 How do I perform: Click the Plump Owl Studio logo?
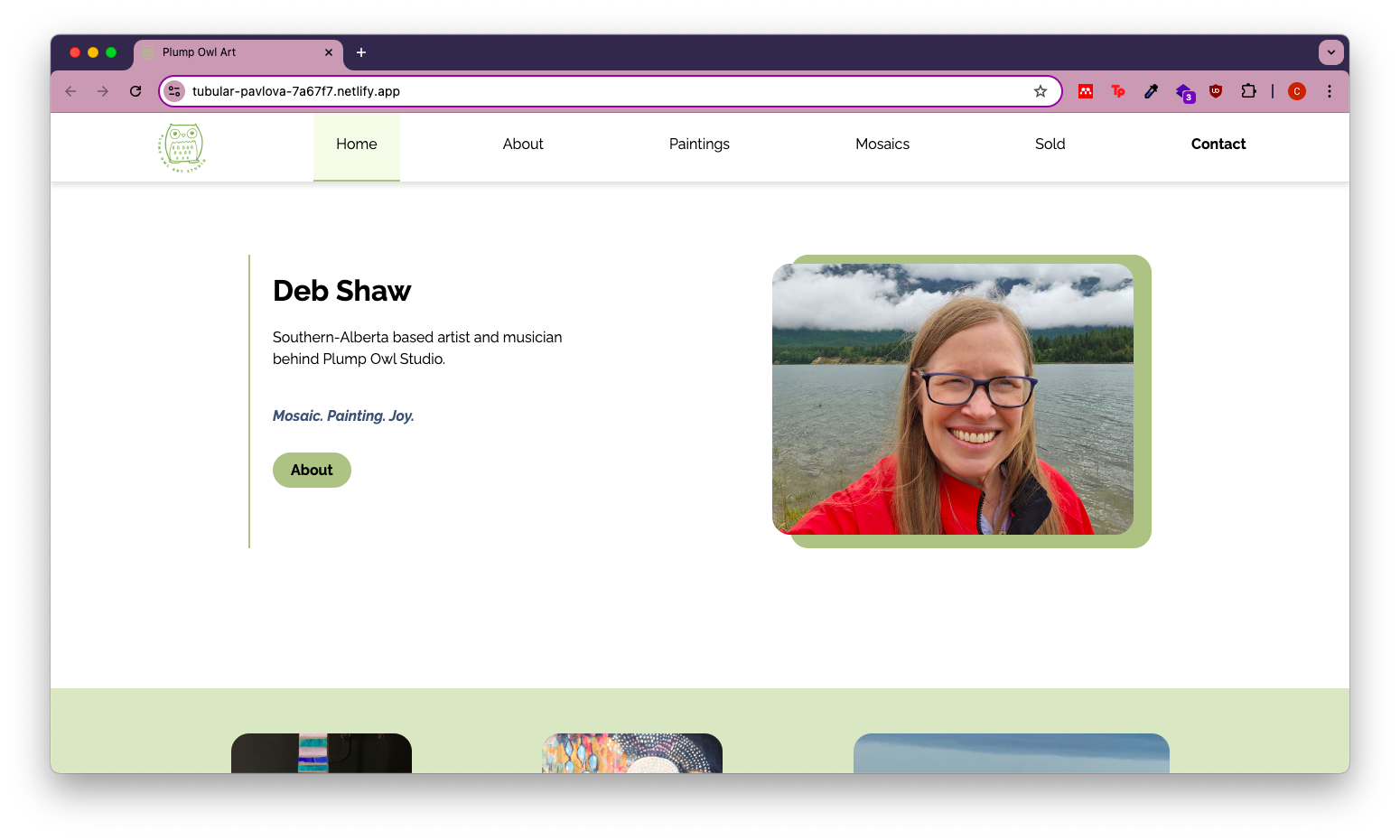(182, 147)
